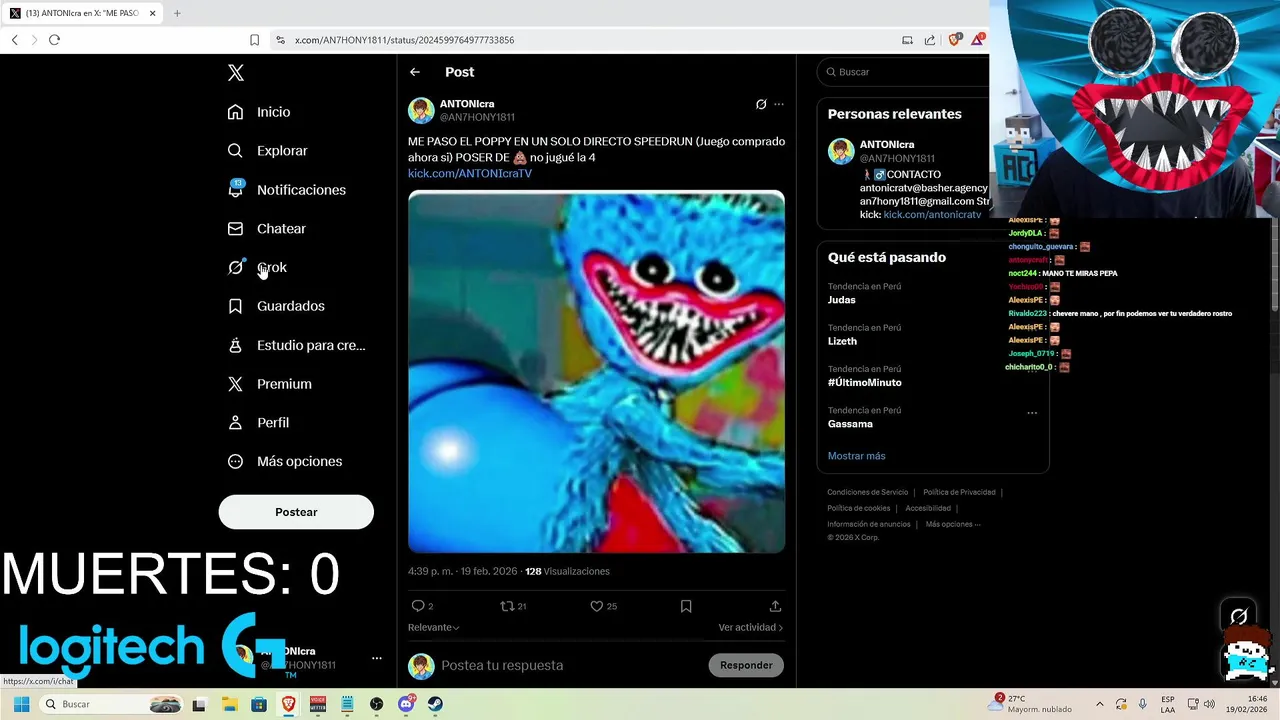
Task: Open Accesibilidad footer link
Action: pos(928,508)
